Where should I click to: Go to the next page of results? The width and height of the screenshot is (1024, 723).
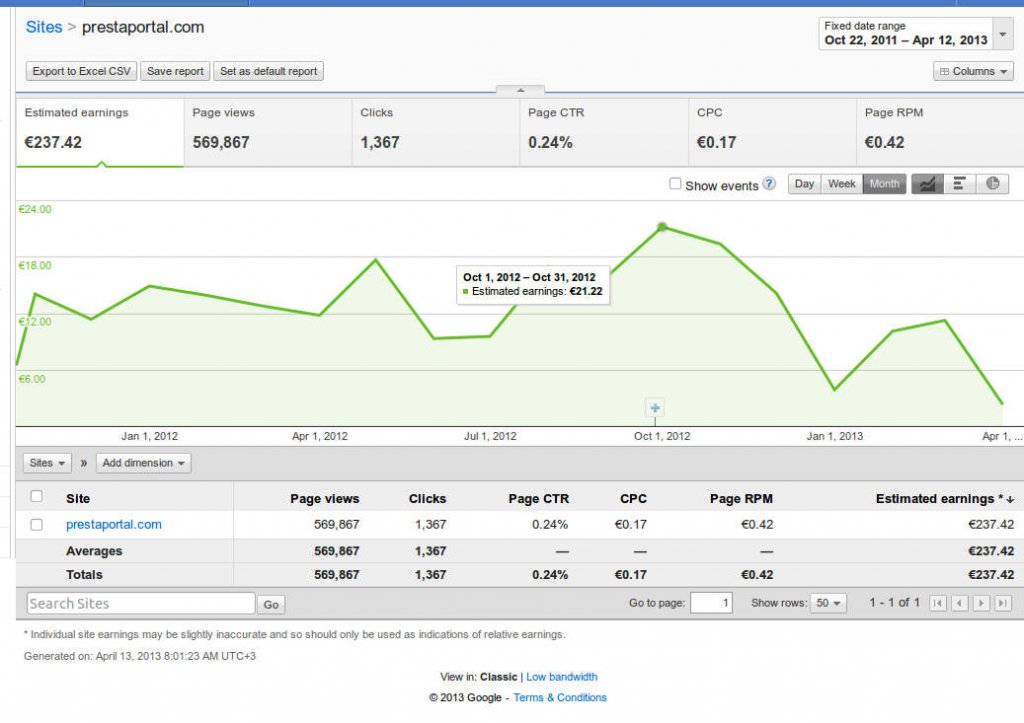pyautogui.click(x=982, y=603)
